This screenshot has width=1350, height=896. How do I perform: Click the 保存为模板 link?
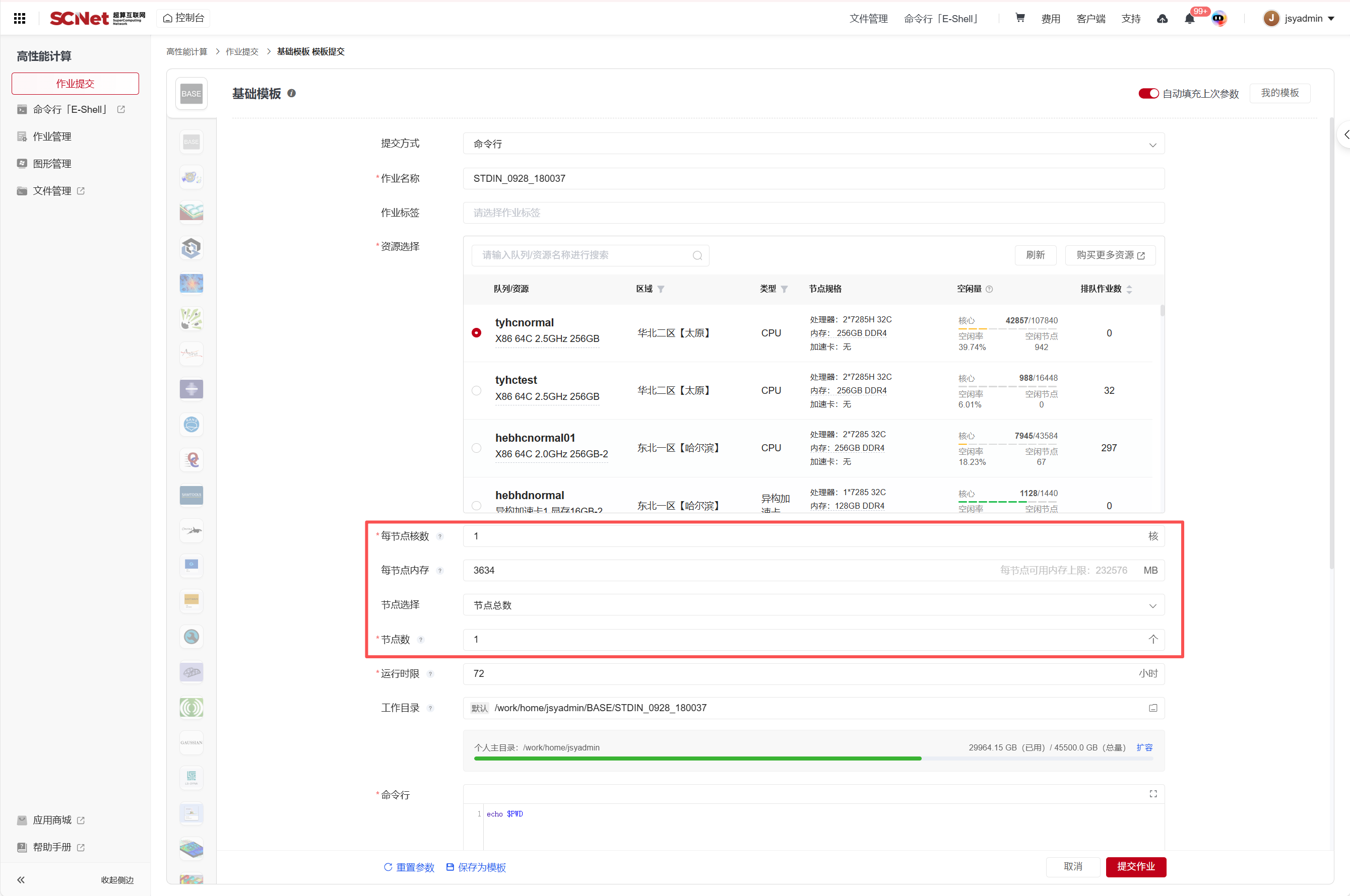pos(476,867)
